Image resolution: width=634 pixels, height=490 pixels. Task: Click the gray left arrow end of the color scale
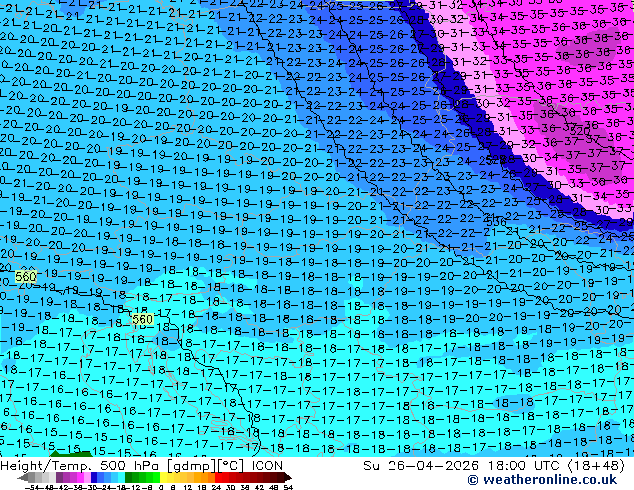(23, 478)
